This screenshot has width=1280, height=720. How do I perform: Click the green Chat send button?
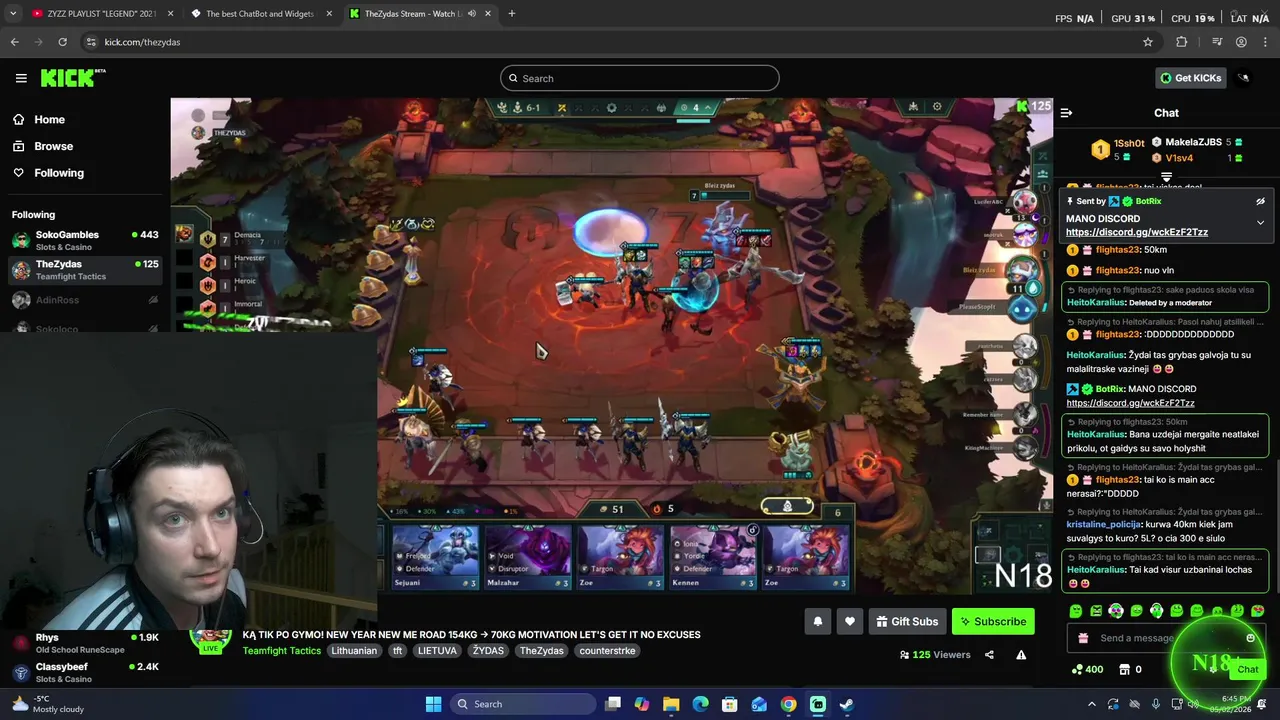[x=1247, y=669]
